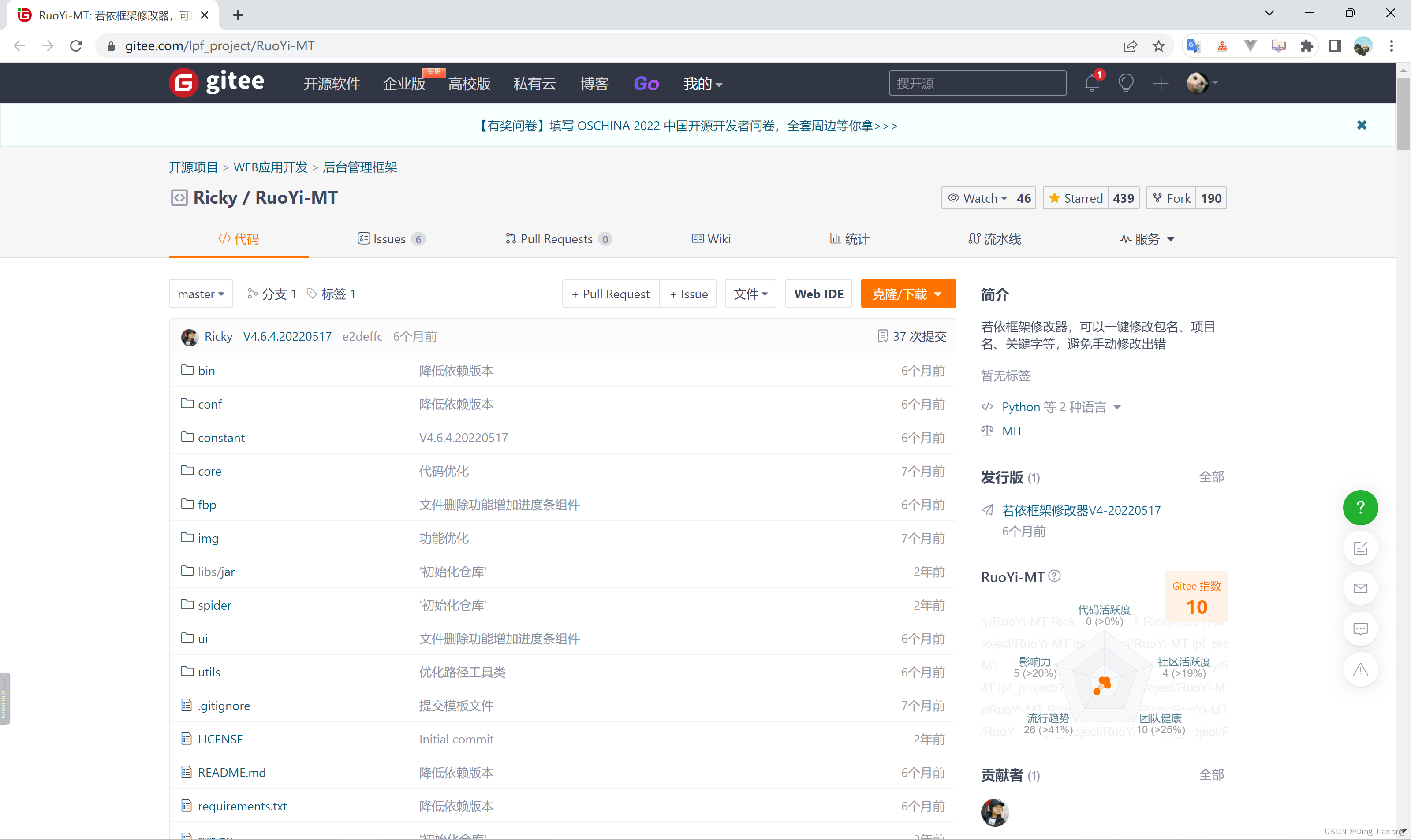Expand the 我的 menu in header
The height and width of the screenshot is (840, 1411).
pos(703,84)
